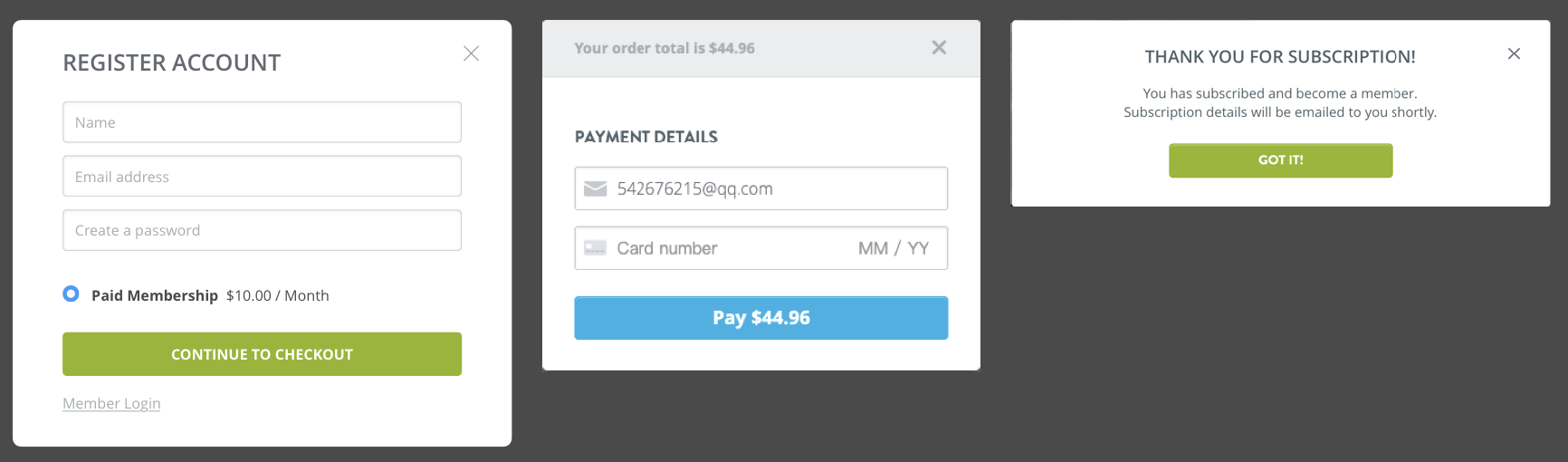1568x462 pixels.
Task: Dismiss the Thank You subscription popup
Action: [1514, 53]
